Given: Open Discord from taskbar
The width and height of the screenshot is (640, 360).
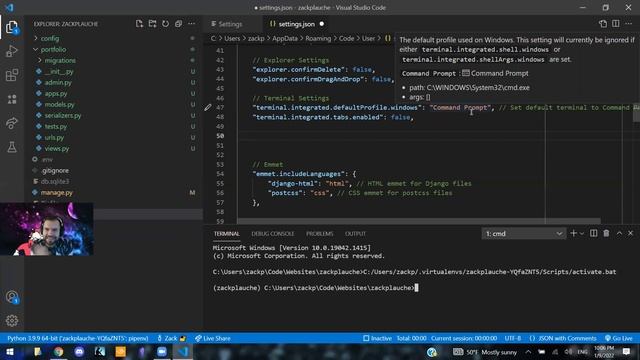Looking at the screenshot, I should pos(79,351).
